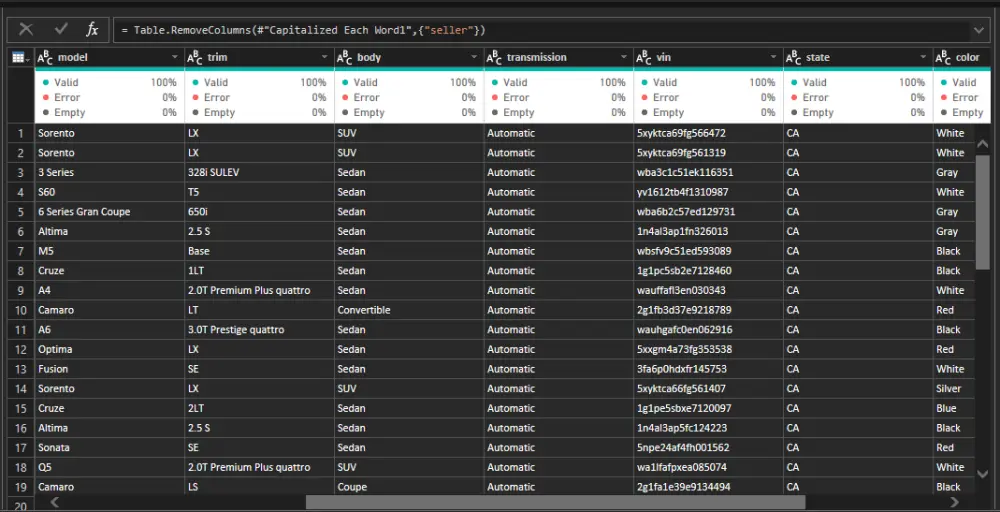
Task: Click the scroll right arrow
Action: pos(955,502)
